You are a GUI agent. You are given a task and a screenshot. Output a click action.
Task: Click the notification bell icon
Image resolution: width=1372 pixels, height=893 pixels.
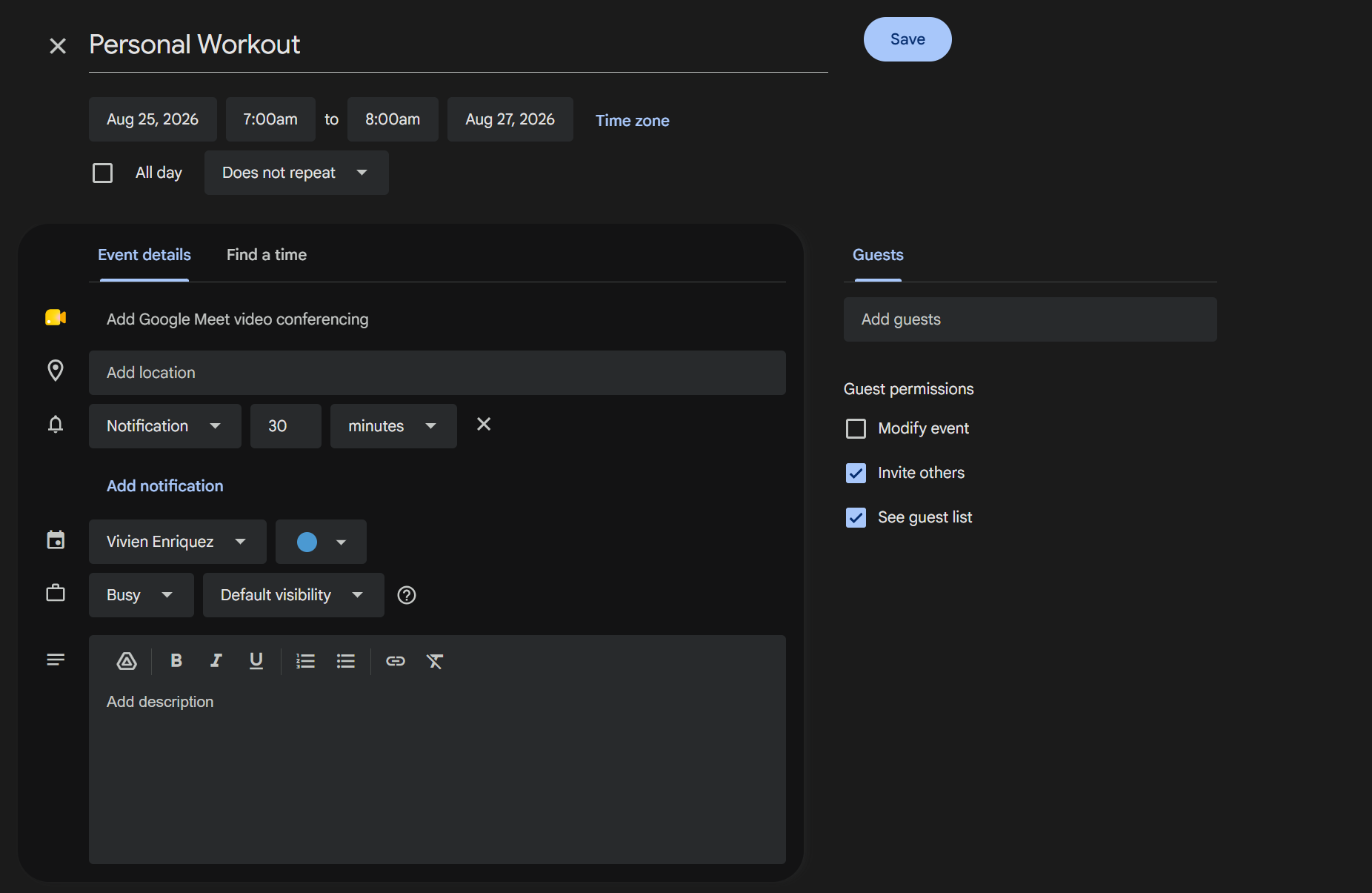[56, 425]
